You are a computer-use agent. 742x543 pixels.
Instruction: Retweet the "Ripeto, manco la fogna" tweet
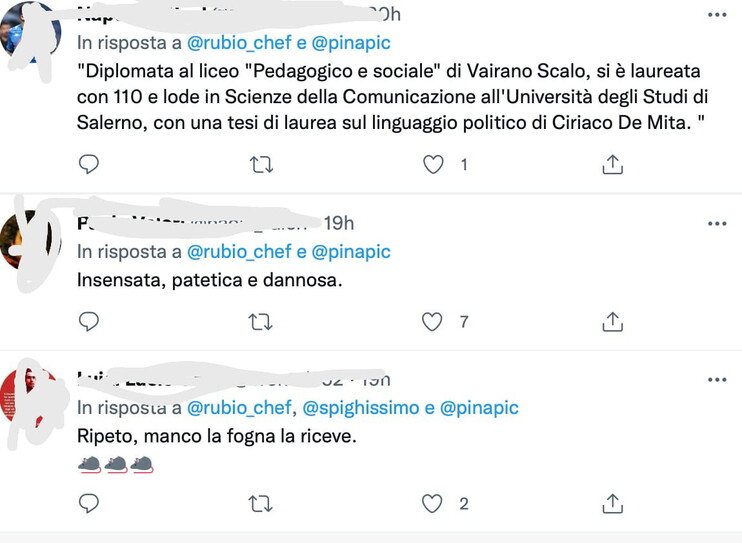tap(261, 503)
